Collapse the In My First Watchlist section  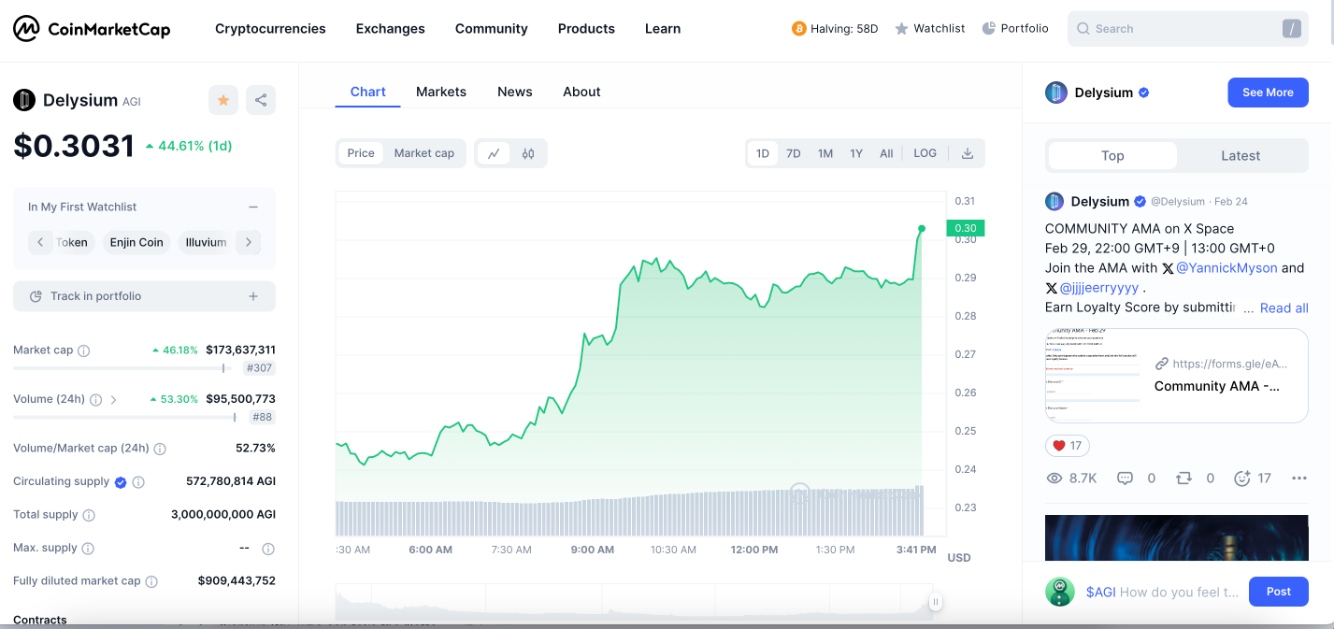(x=253, y=207)
